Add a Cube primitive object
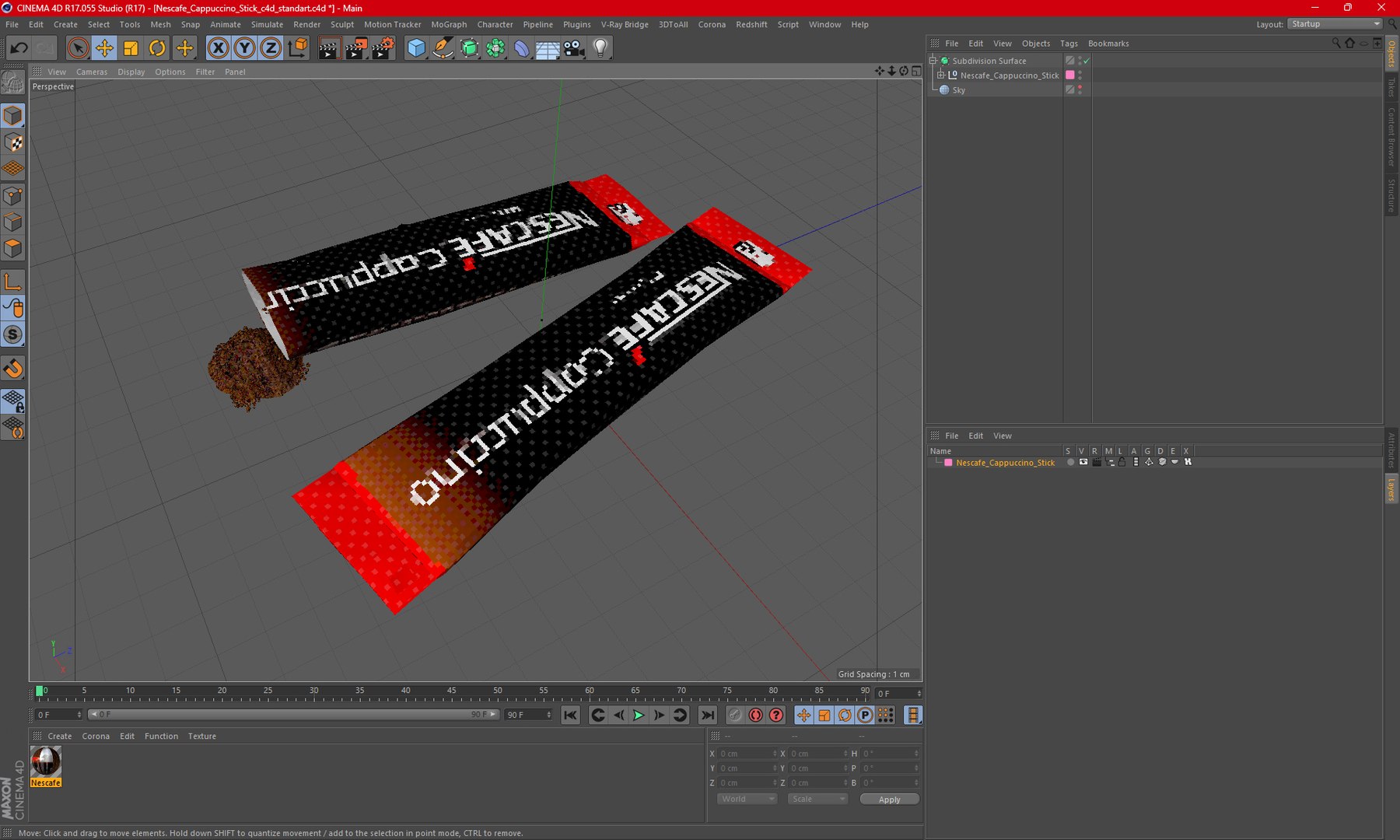The width and height of the screenshot is (1400, 840). click(417, 48)
